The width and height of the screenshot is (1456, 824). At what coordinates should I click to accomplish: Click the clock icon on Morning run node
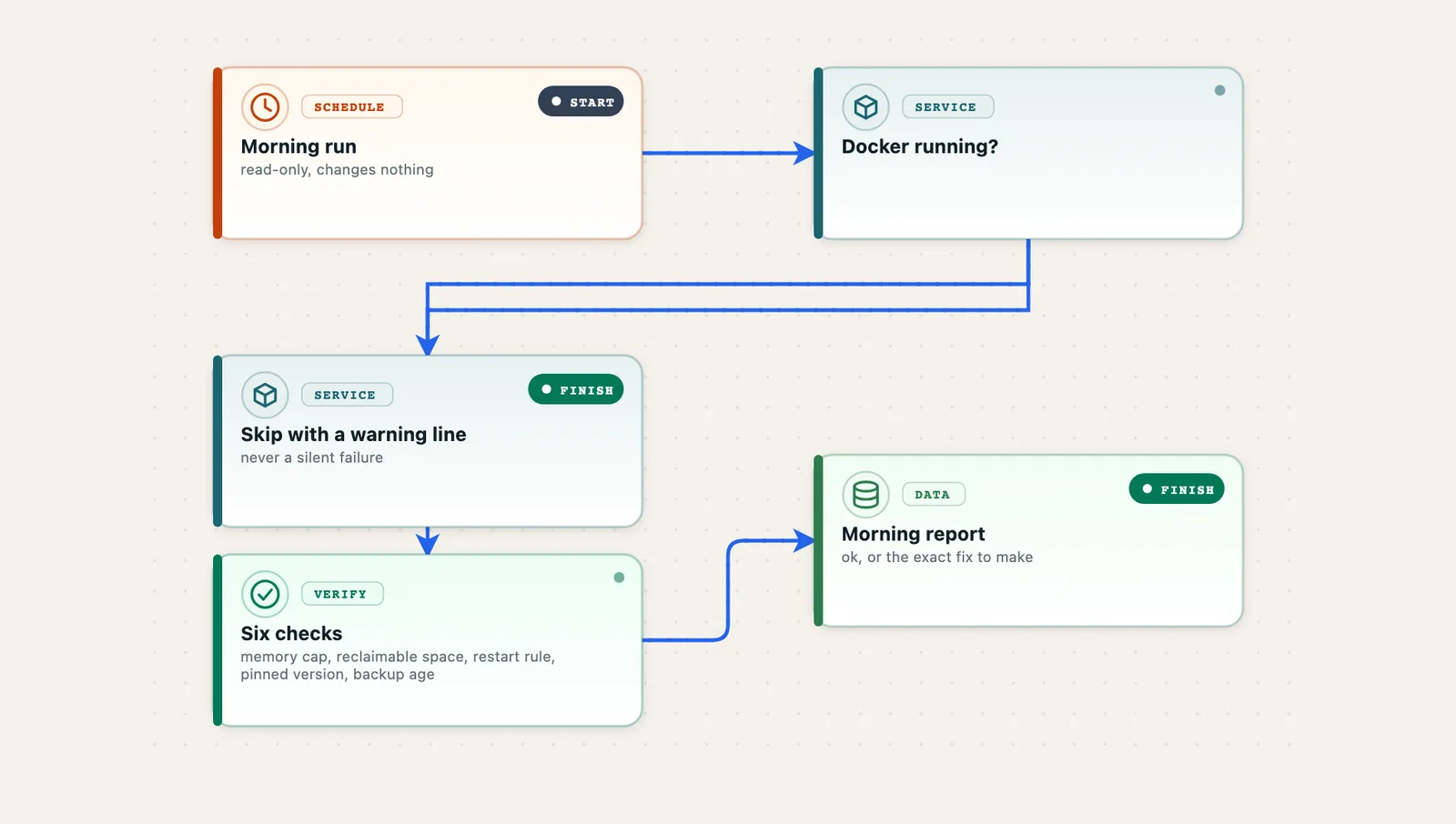pyautogui.click(x=265, y=107)
